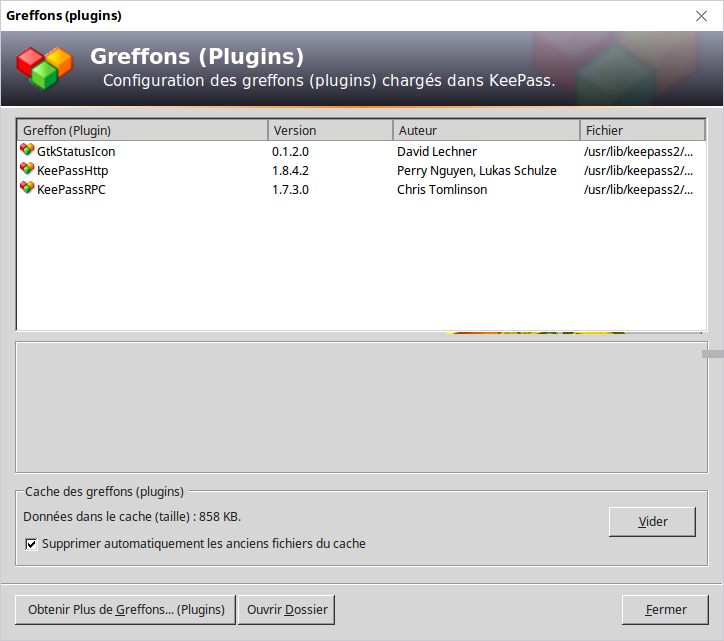Sort list by Auteur column header
Screen dimensions: 724x641
point(486,131)
